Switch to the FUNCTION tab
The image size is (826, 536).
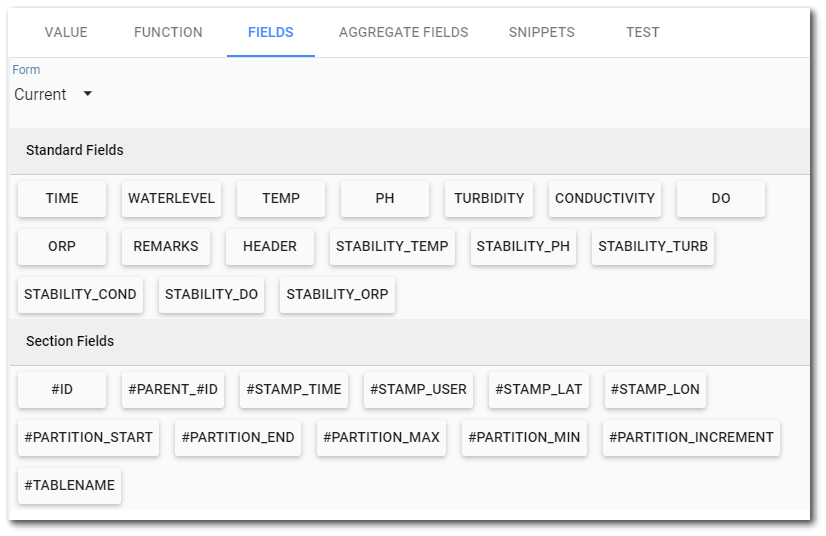point(168,32)
